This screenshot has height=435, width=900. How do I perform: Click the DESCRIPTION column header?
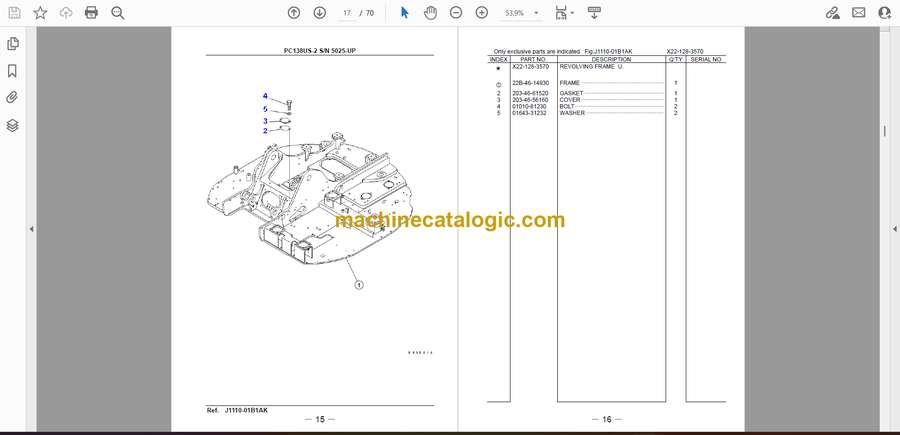611,60
